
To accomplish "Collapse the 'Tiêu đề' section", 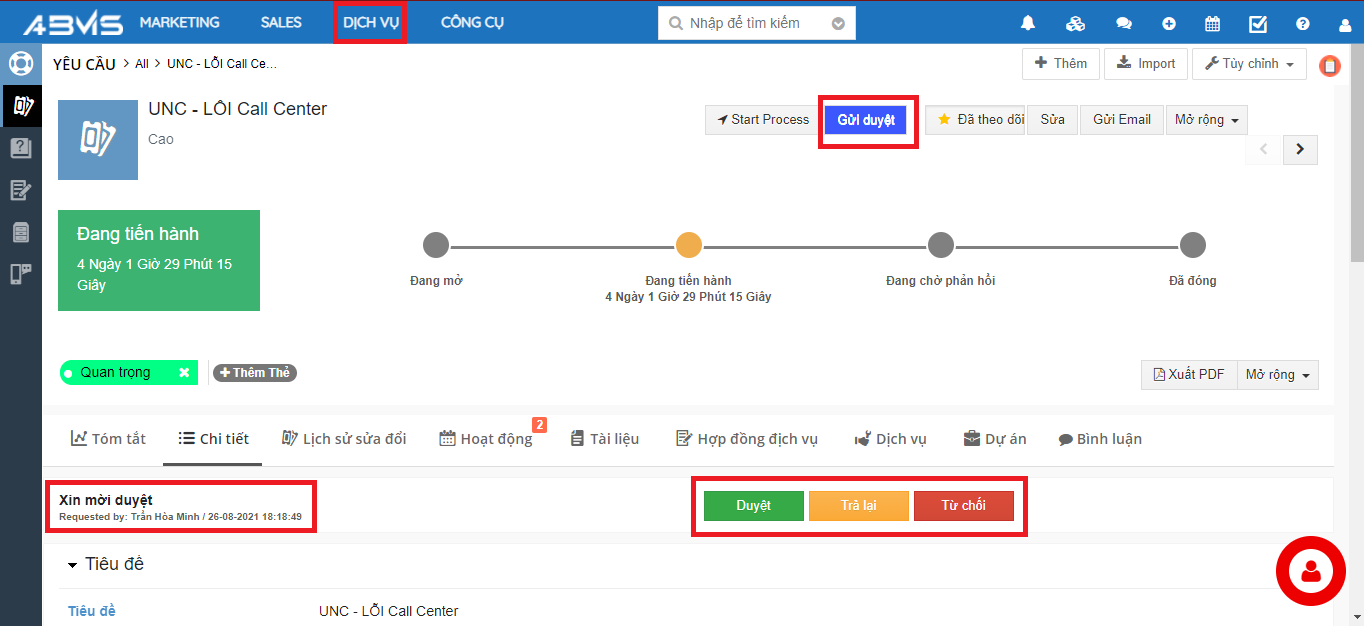I will tap(73, 565).
